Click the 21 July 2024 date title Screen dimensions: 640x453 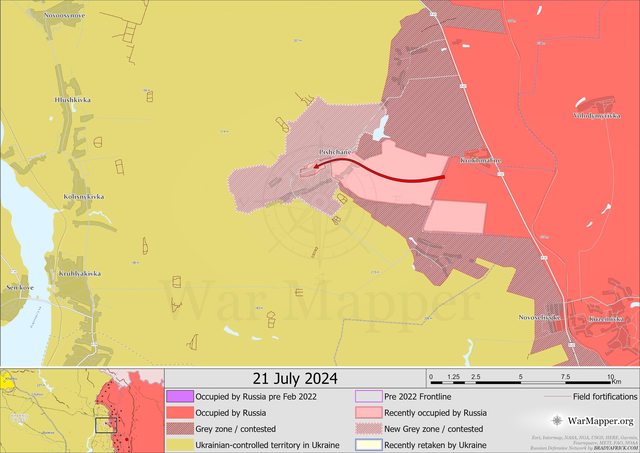[295, 378]
